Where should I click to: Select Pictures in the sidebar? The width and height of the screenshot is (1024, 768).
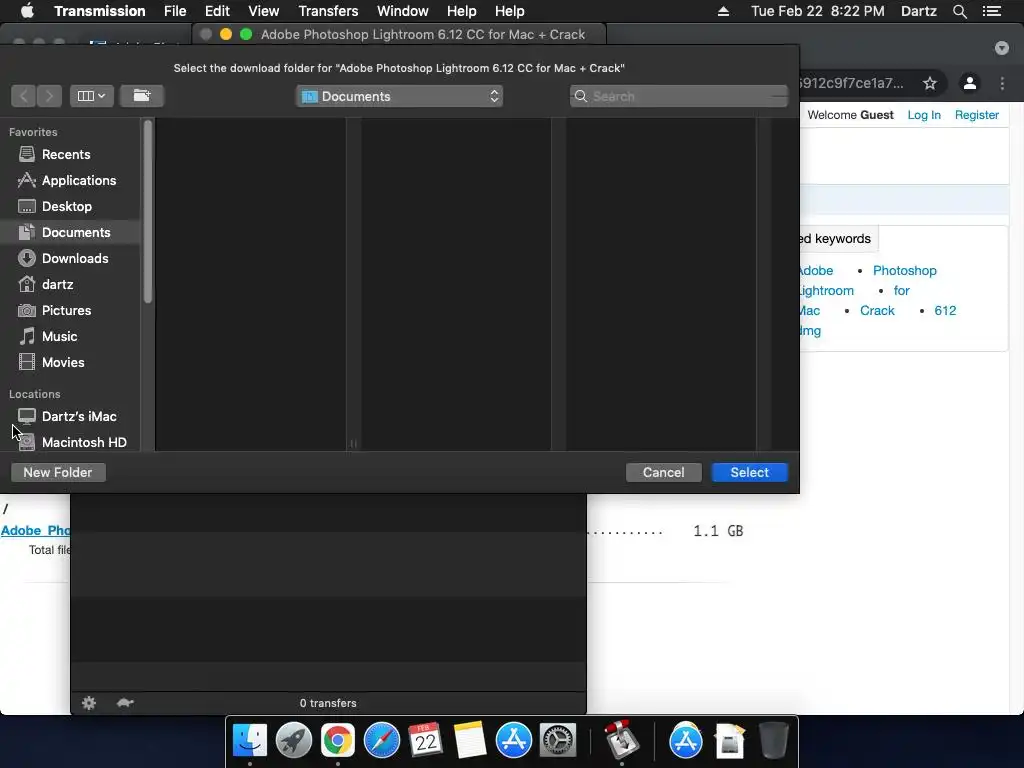pyautogui.click(x=66, y=310)
